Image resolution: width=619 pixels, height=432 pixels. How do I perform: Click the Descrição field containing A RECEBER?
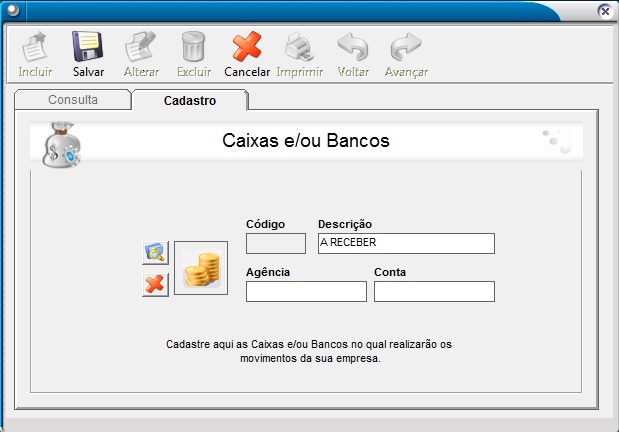(x=406, y=243)
